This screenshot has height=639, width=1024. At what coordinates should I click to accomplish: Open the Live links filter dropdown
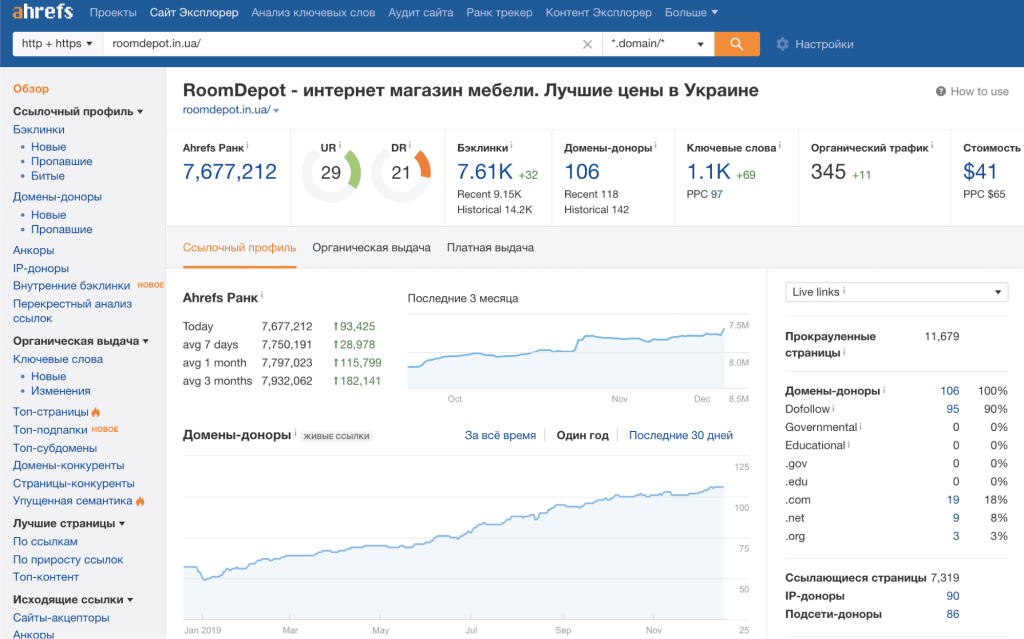(x=895, y=291)
